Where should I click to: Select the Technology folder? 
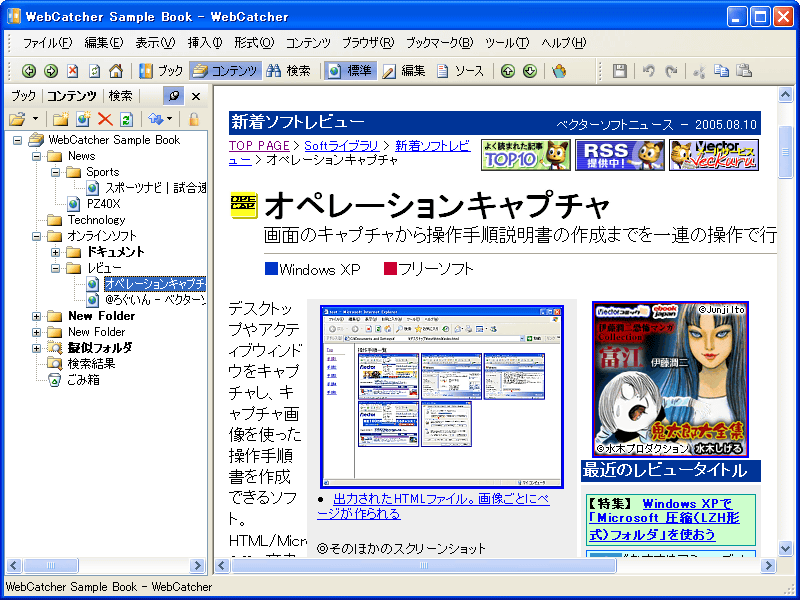click(96, 220)
